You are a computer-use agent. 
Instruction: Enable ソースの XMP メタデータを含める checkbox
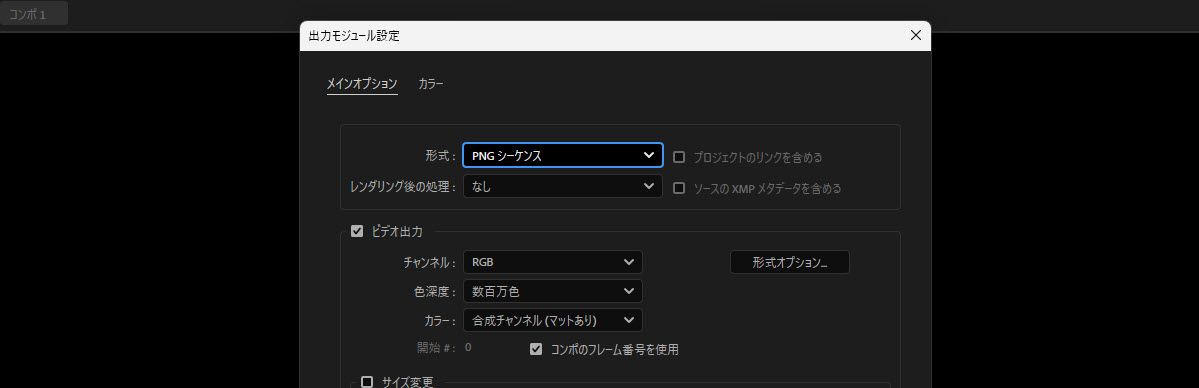coord(678,187)
